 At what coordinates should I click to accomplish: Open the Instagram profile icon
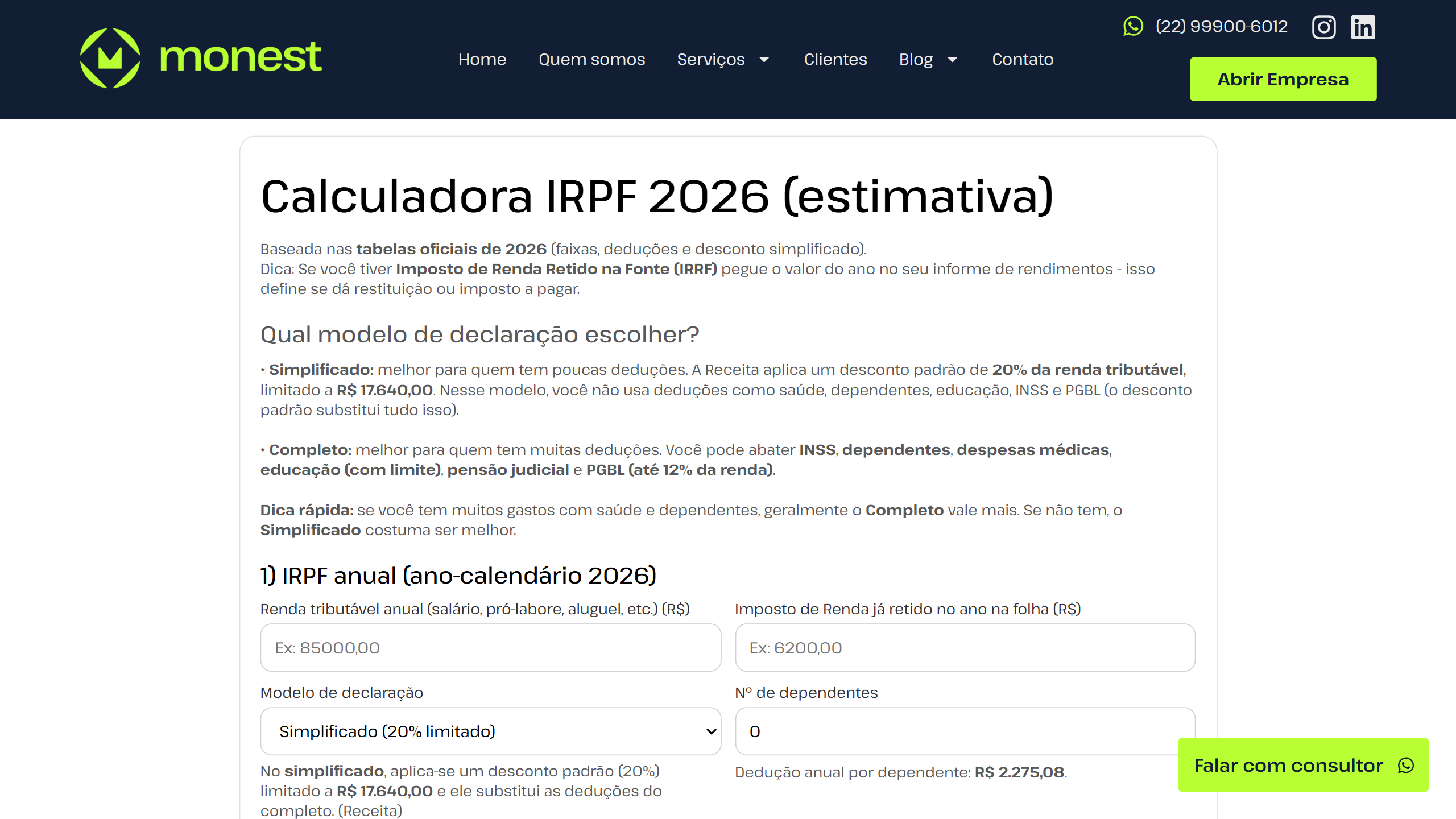tap(1323, 27)
